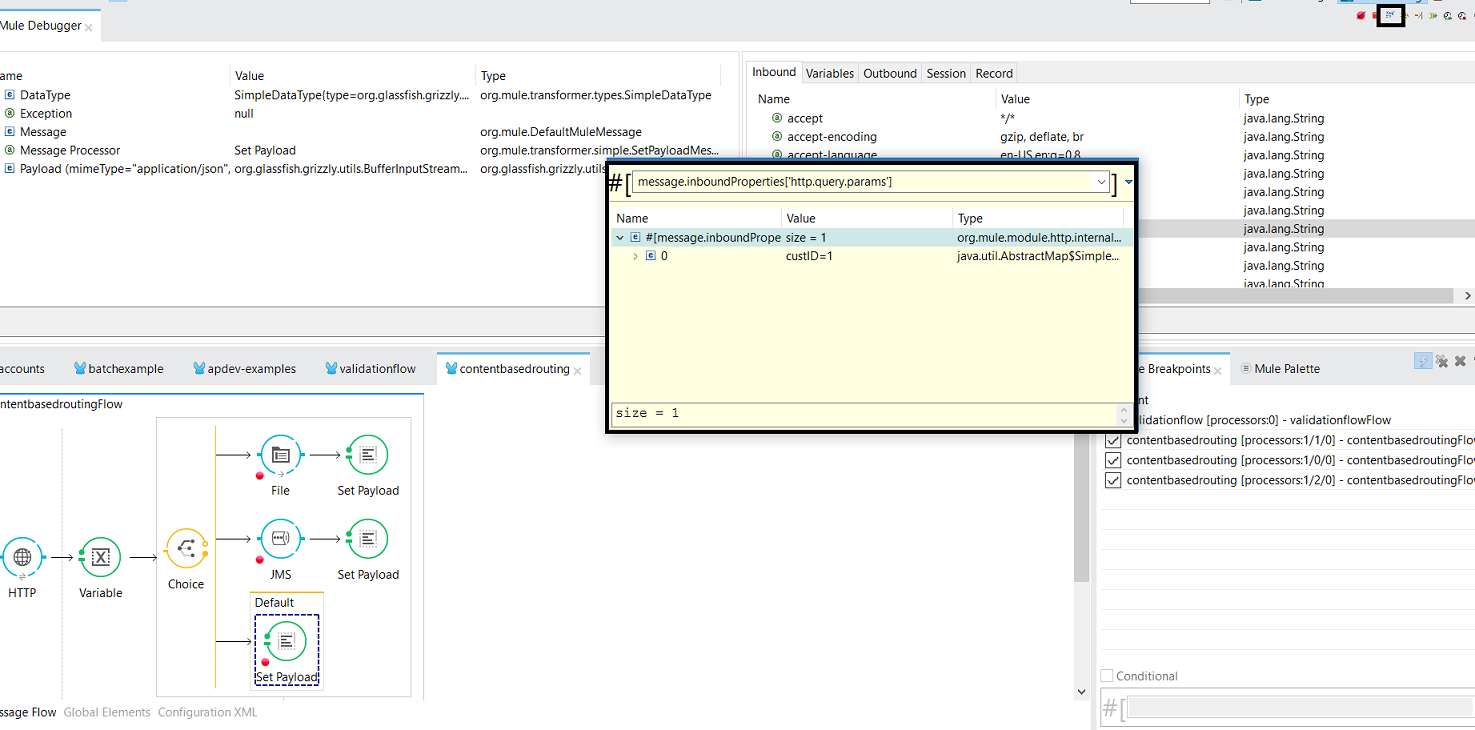Click the Set Payload after File
This screenshot has width=1475, height=730.
click(368, 456)
